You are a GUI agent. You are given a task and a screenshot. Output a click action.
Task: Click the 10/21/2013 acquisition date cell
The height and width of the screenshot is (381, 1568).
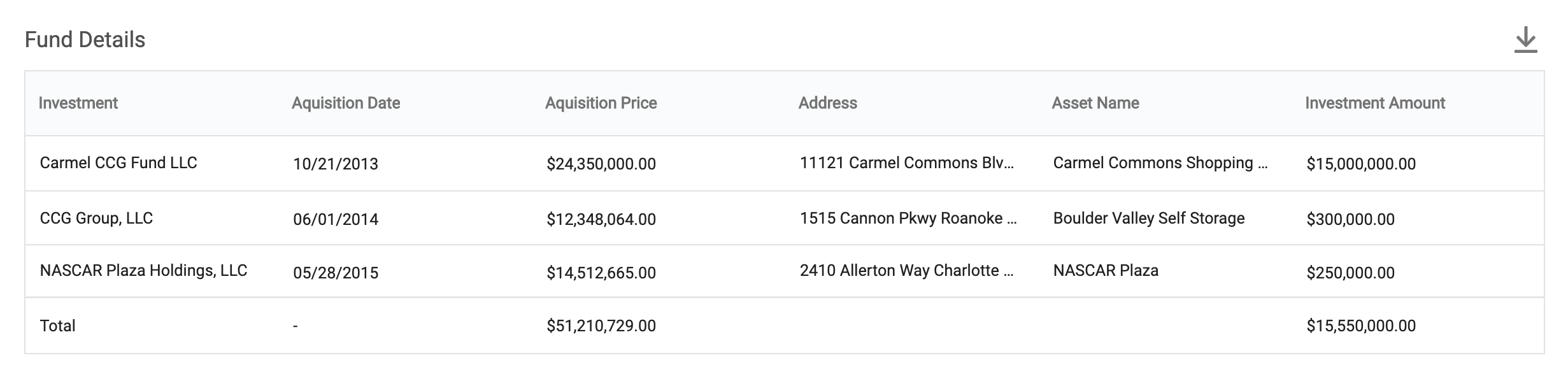(x=336, y=164)
